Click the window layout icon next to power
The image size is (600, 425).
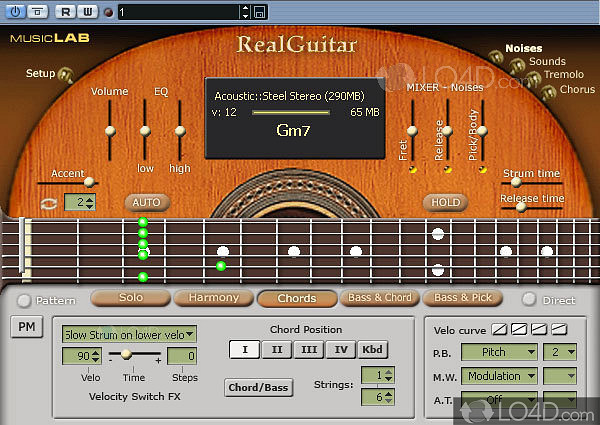pos(38,11)
